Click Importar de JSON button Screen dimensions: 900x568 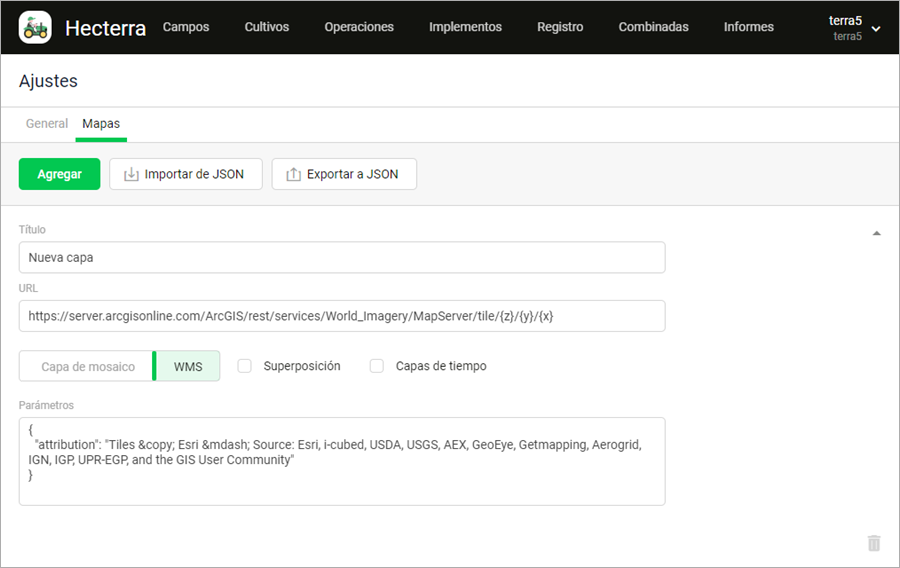point(185,174)
